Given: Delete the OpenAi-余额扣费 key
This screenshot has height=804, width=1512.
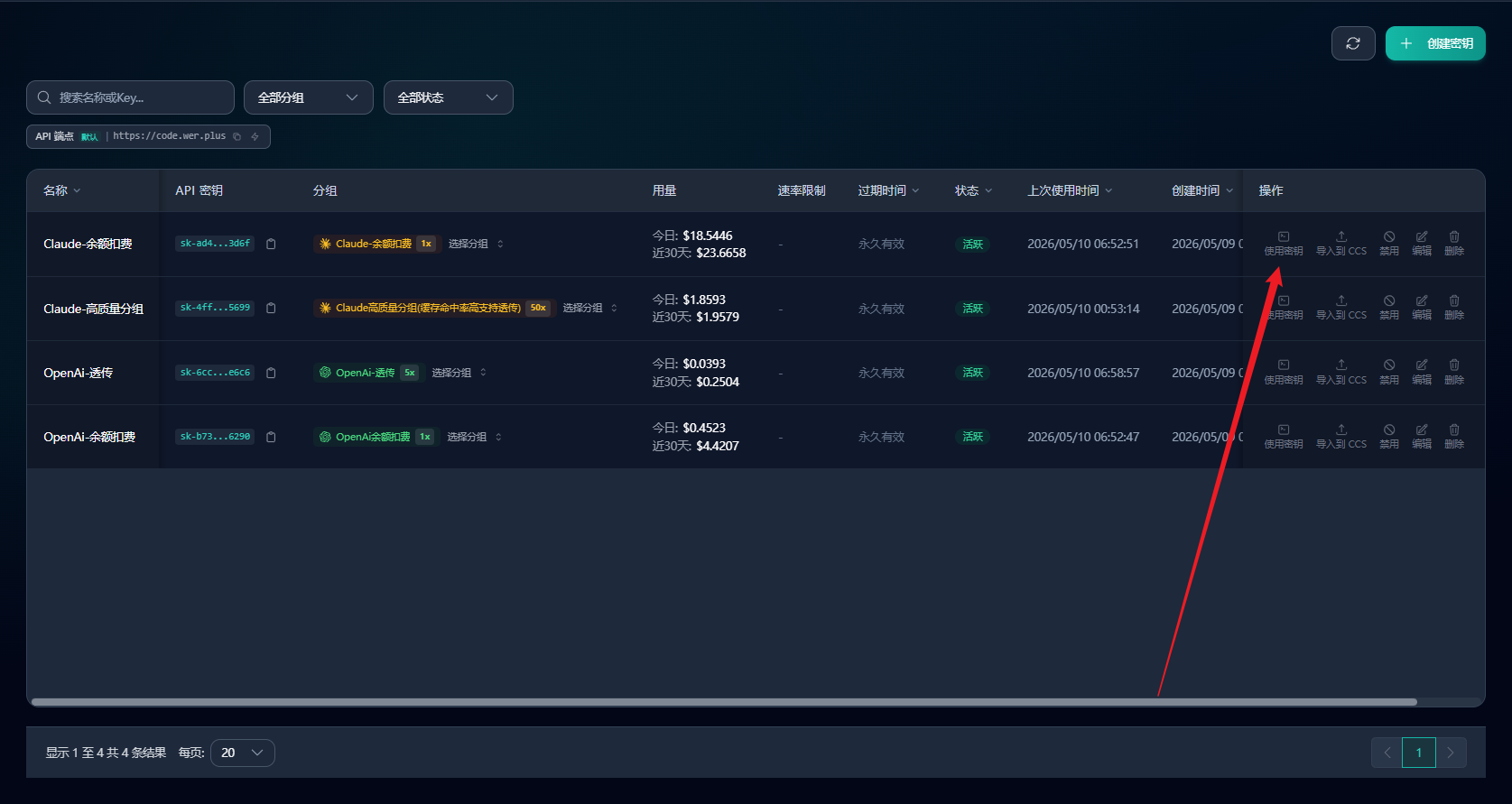Looking at the screenshot, I should (1454, 437).
